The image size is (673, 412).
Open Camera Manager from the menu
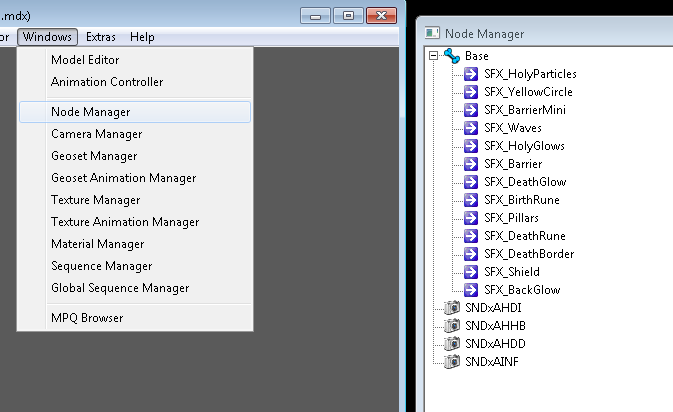click(135, 134)
